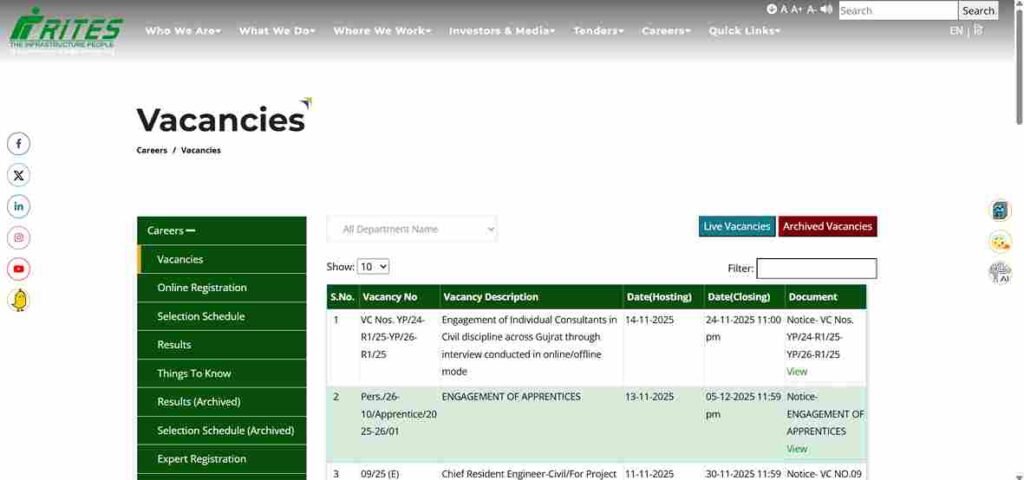Viewport: 1024px width, 480px height.
Task: Expand the Tenders menu
Action: (x=598, y=31)
